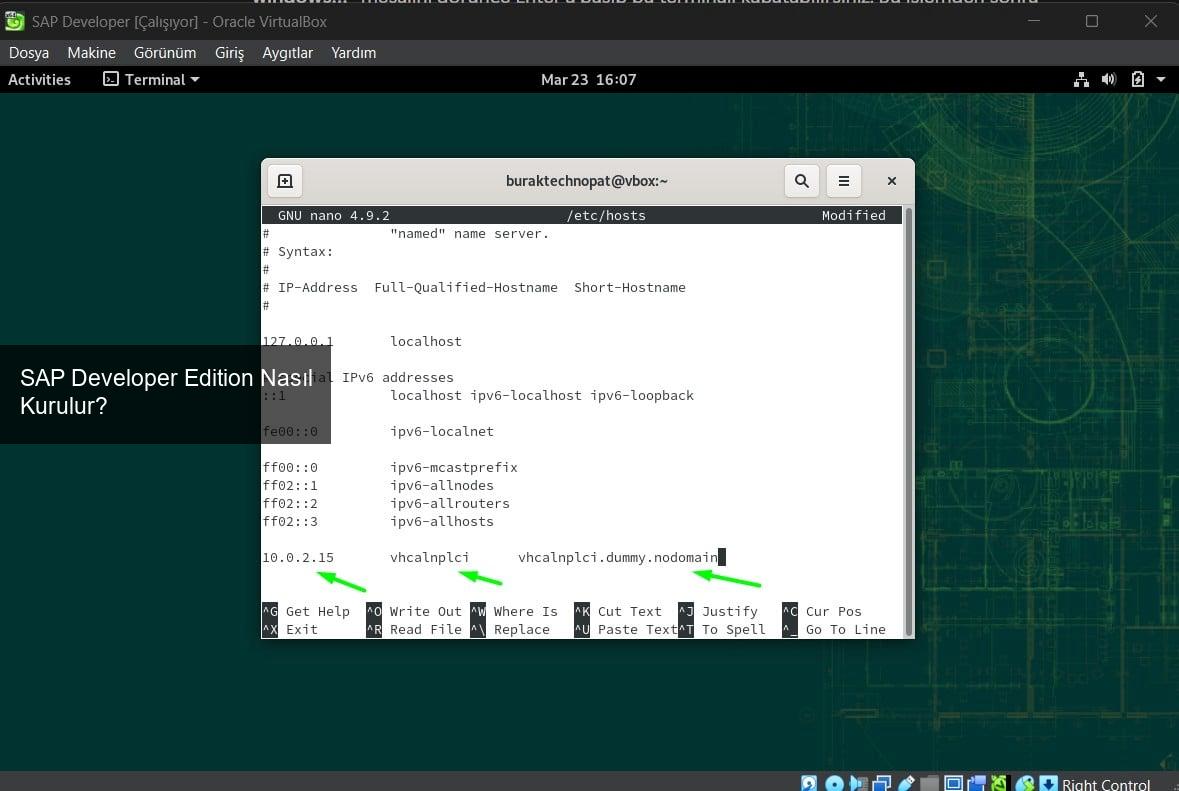Open the Yardım menu
Screen dimensions: 1179x791
pyautogui.click(x=353, y=53)
